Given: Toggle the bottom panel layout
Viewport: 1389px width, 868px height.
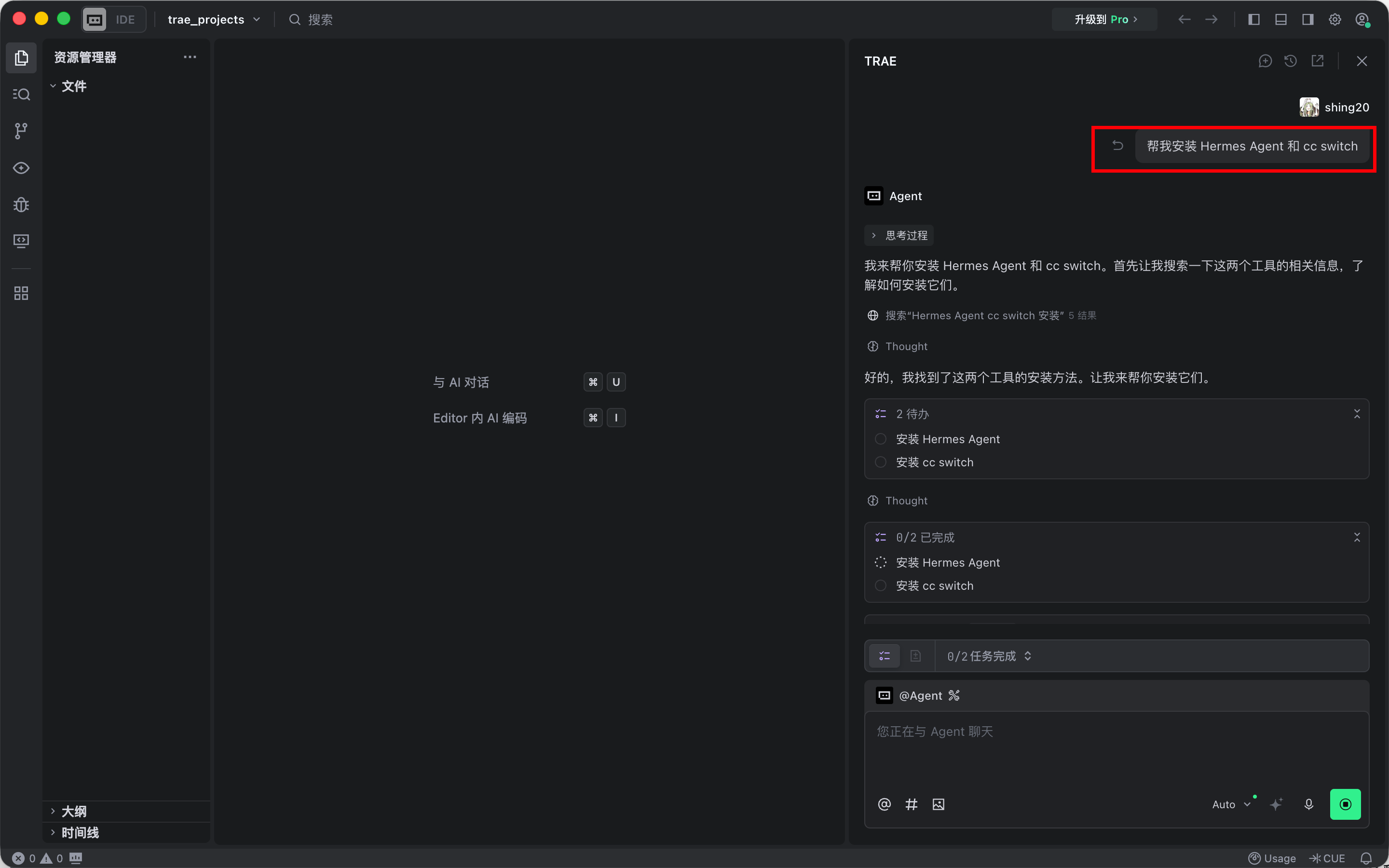Looking at the screenshot, I should pyautogui.click(x=1280, y=19).
